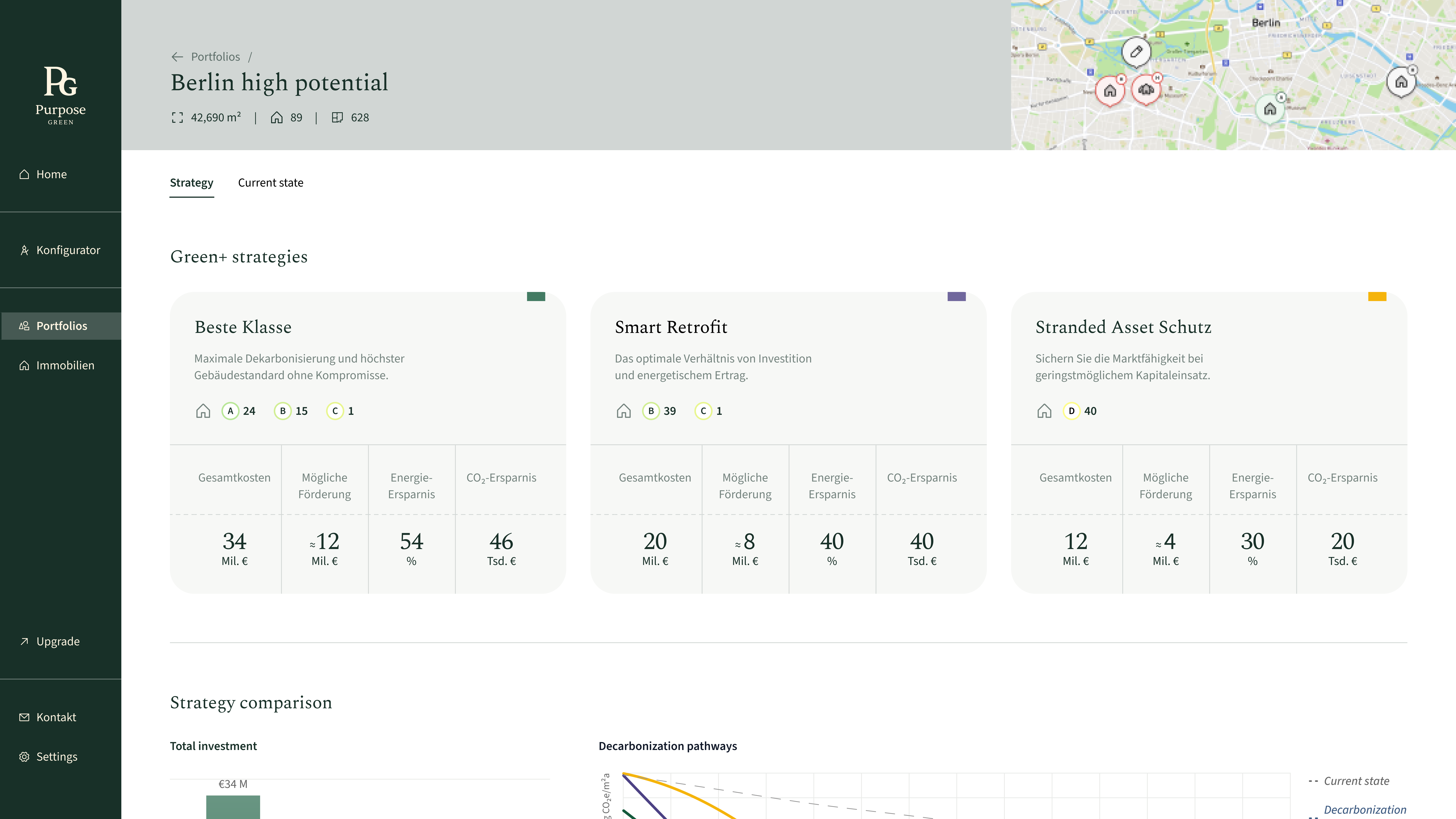1456x819 pixels.
Task: Click the €34 M bar in Total investment
Action: click(233, 807)
